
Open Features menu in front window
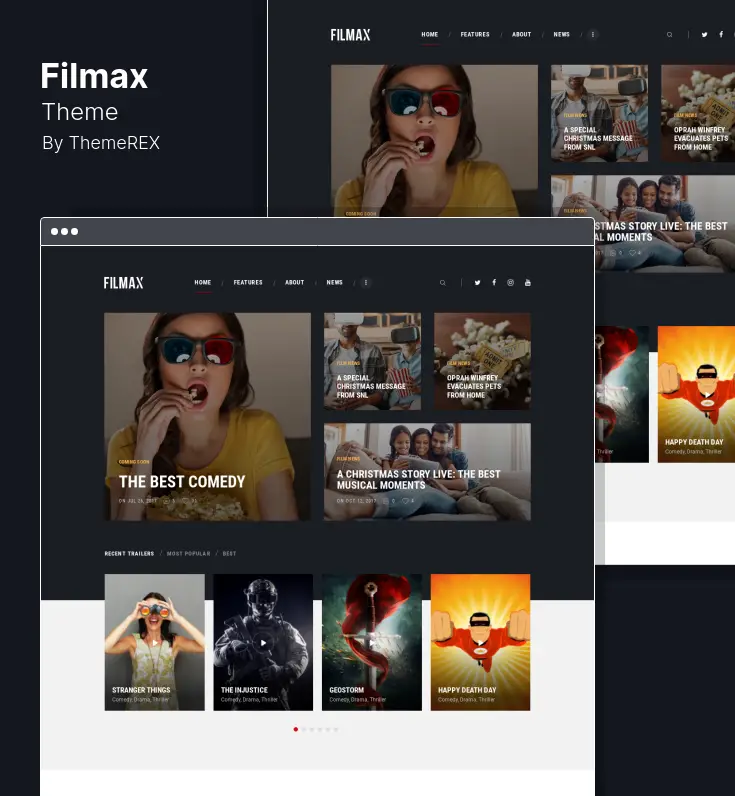(248, 282)
